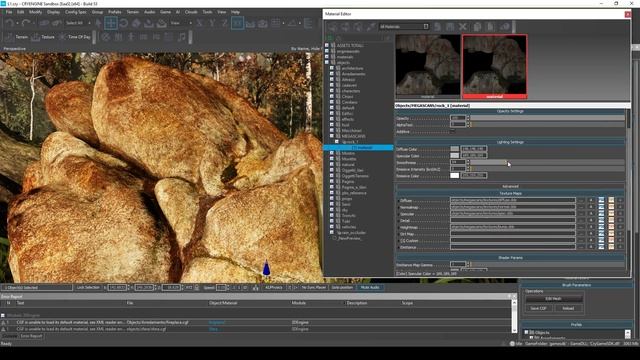Image resolution: width=640 pixels, height=360 pixels.
Task: Activate the Select arrow tool
Action: (x=98, y=23)
